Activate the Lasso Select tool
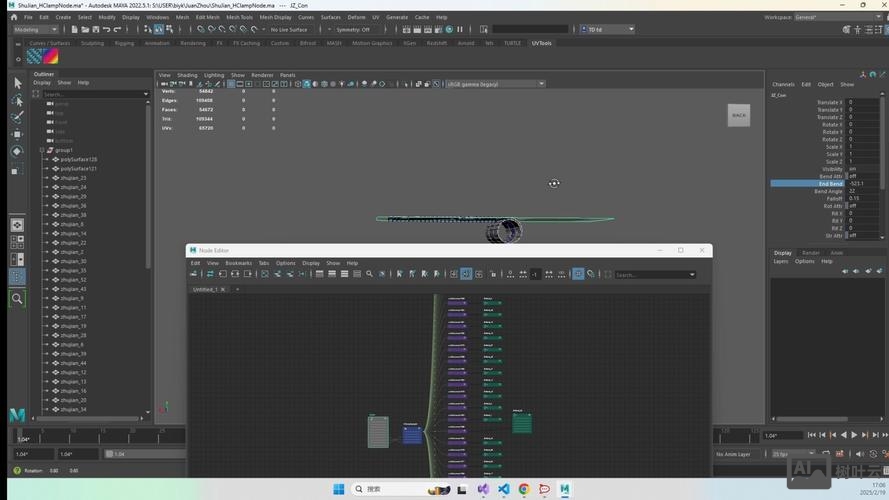889x500 pixels. click(x=17, y=100)
